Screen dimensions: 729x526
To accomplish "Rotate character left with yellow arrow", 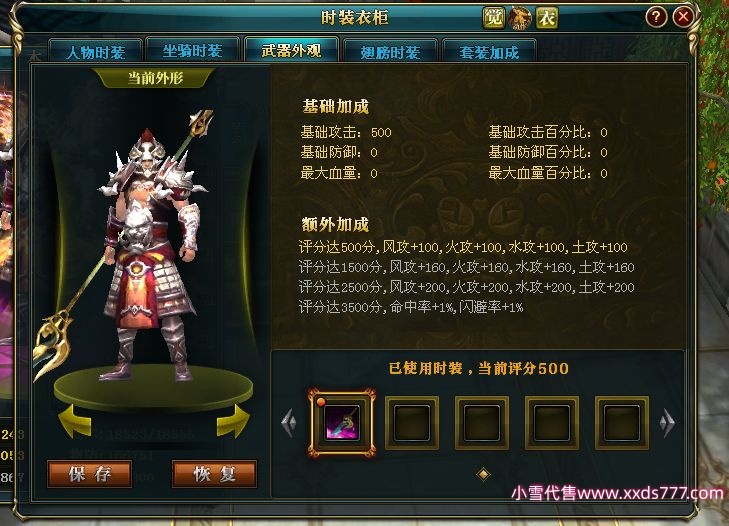I will click(74, 421).
